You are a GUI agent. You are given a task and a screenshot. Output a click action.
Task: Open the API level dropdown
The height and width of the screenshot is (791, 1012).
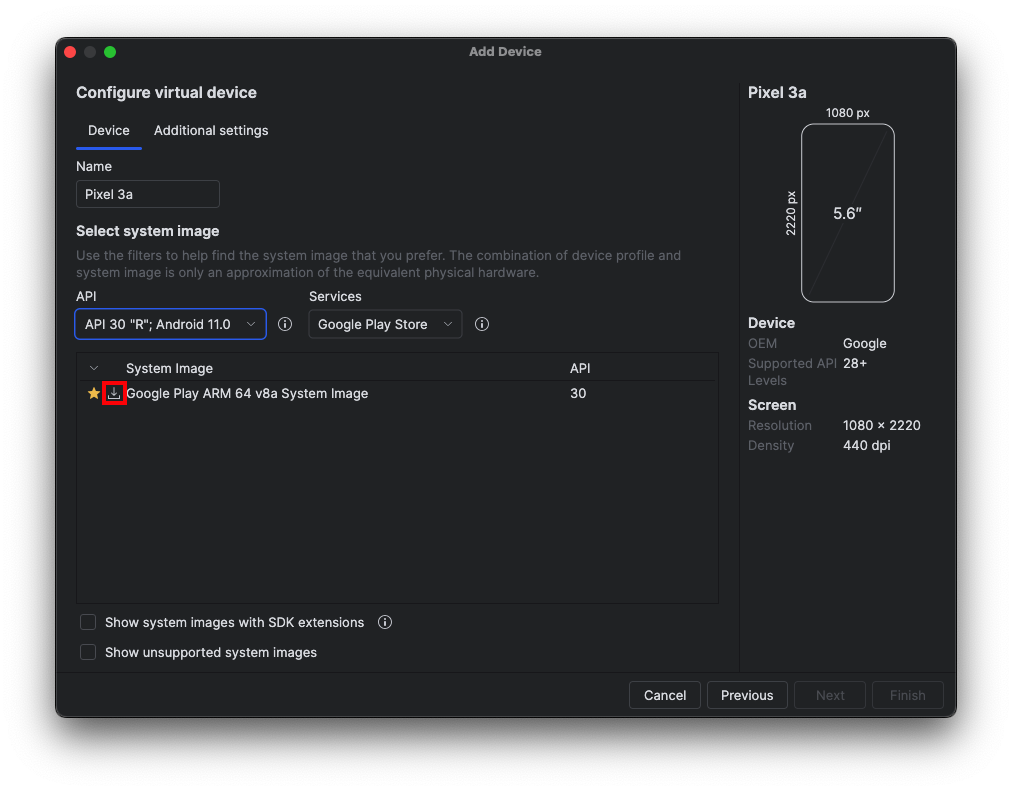click(171, 324)
